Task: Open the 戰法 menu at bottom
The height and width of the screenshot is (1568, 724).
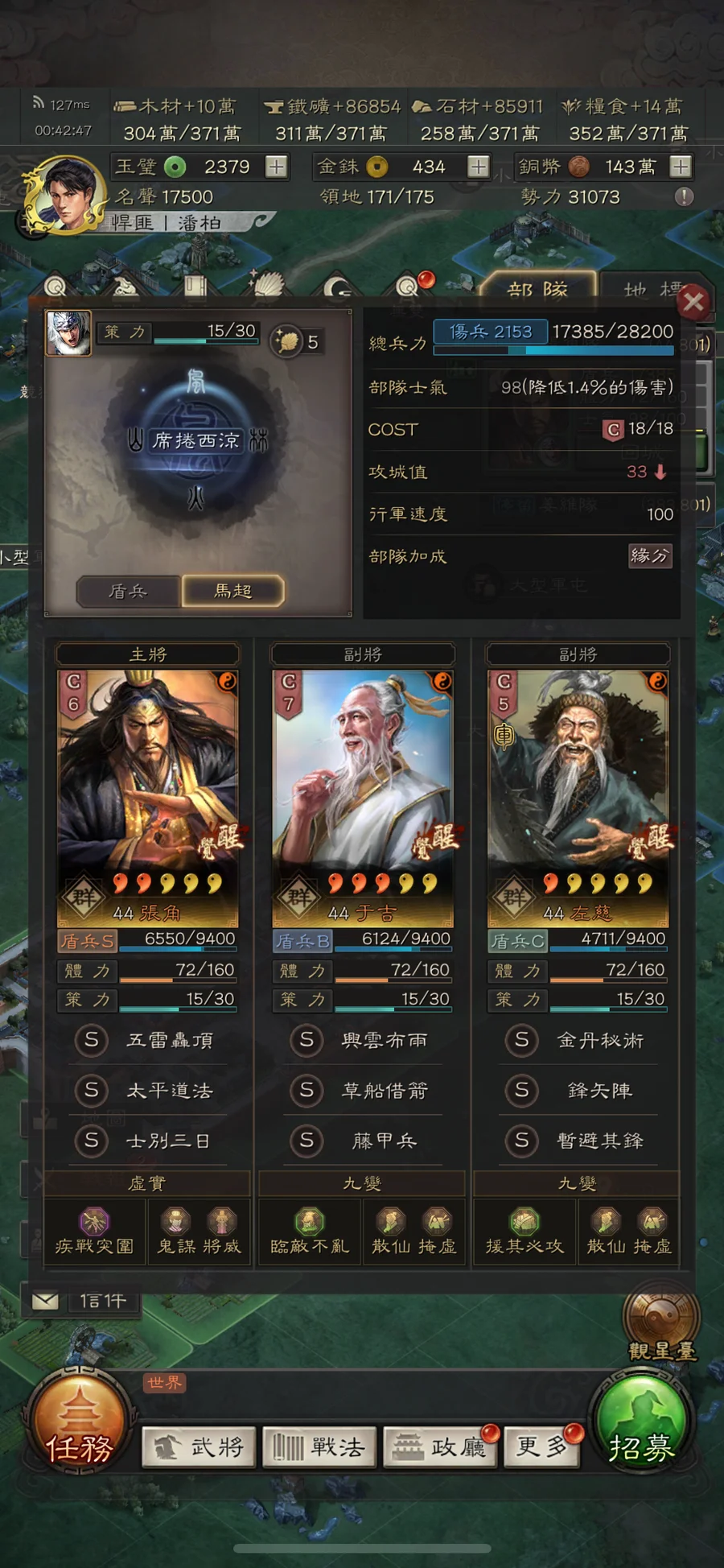Action: (319, 1447)
